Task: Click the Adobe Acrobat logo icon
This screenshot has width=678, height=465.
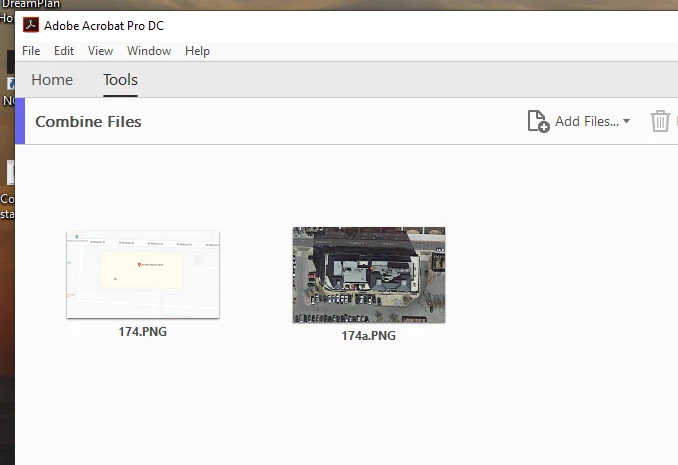Action: [31, 25]
